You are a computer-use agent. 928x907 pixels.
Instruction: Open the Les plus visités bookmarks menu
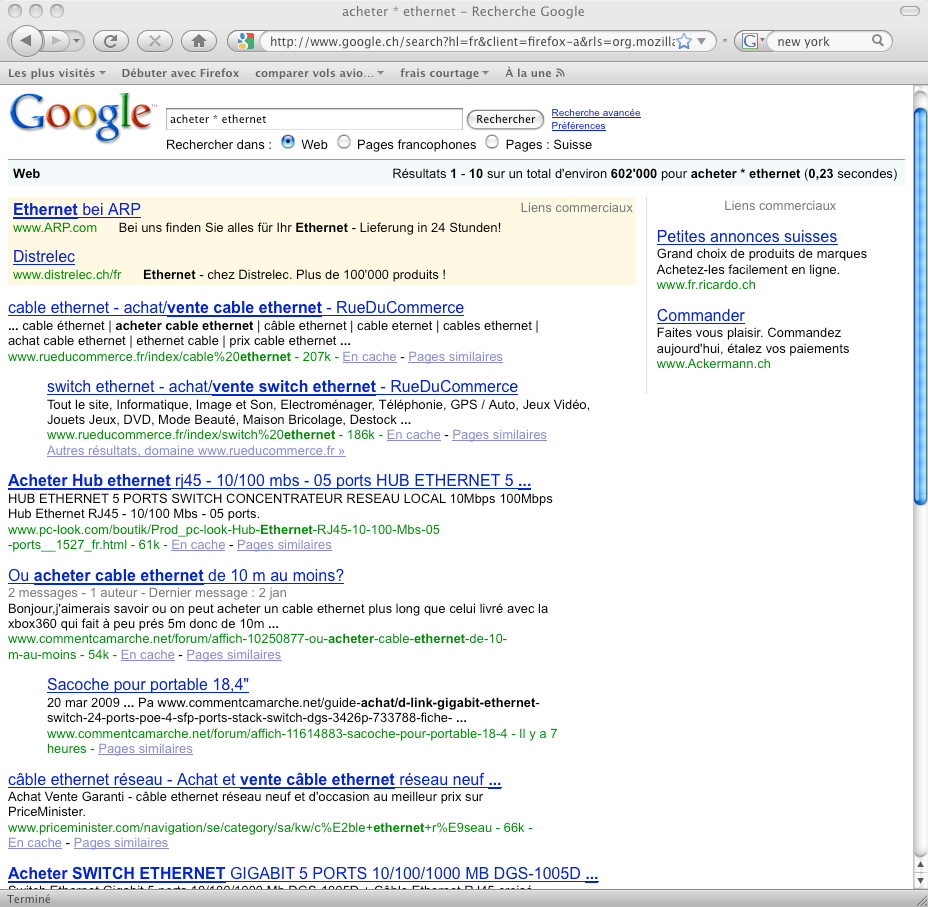pos(56,73)
